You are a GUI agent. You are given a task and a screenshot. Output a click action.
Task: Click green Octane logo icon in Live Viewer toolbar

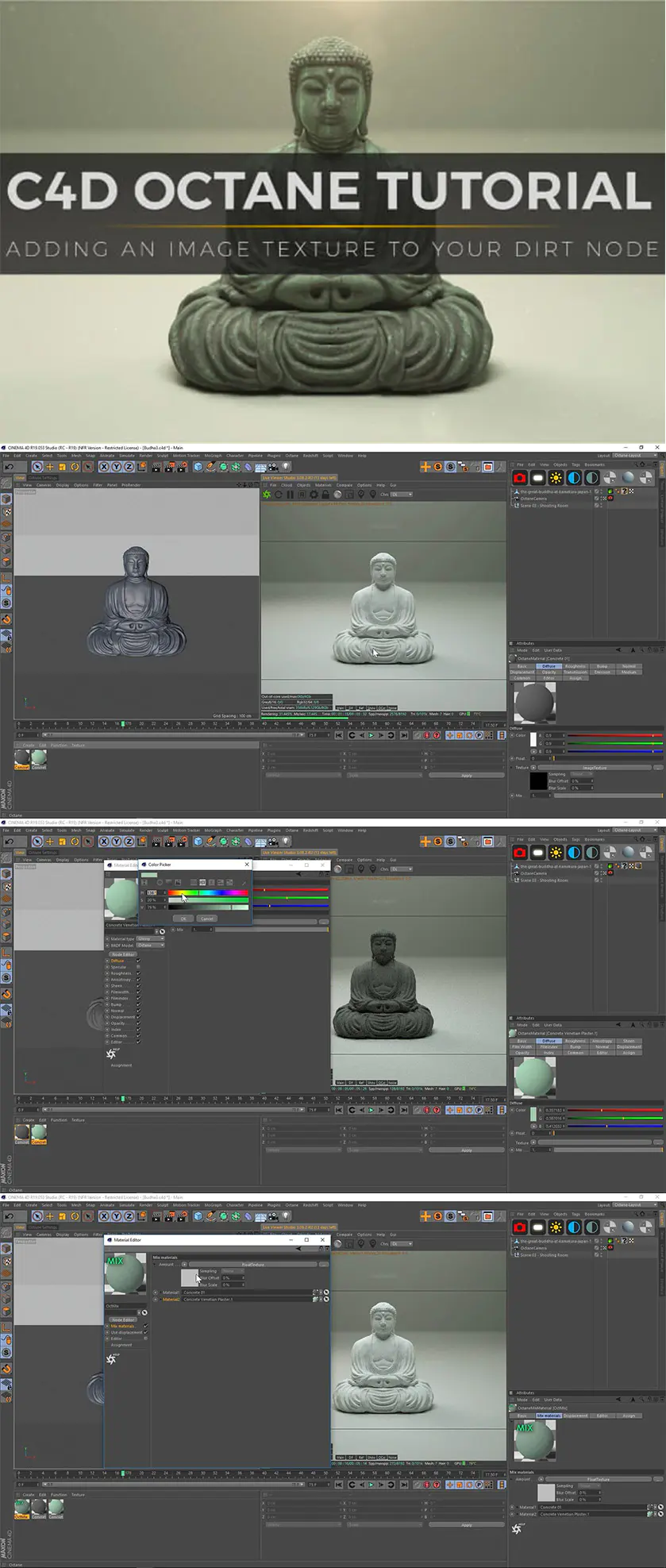267,495
